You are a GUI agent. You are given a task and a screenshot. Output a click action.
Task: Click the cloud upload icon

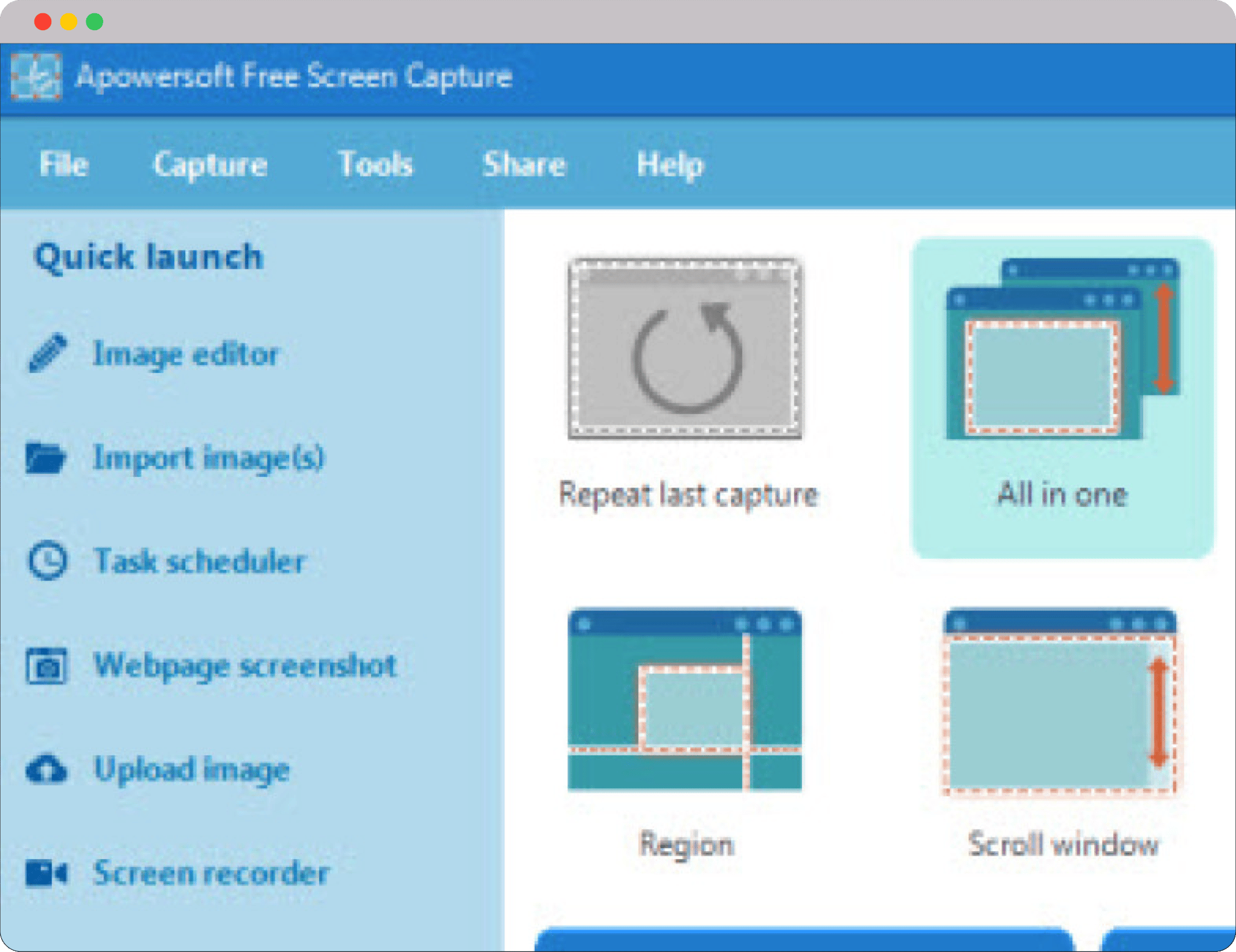pyautogui.click(x=46, y=770)
